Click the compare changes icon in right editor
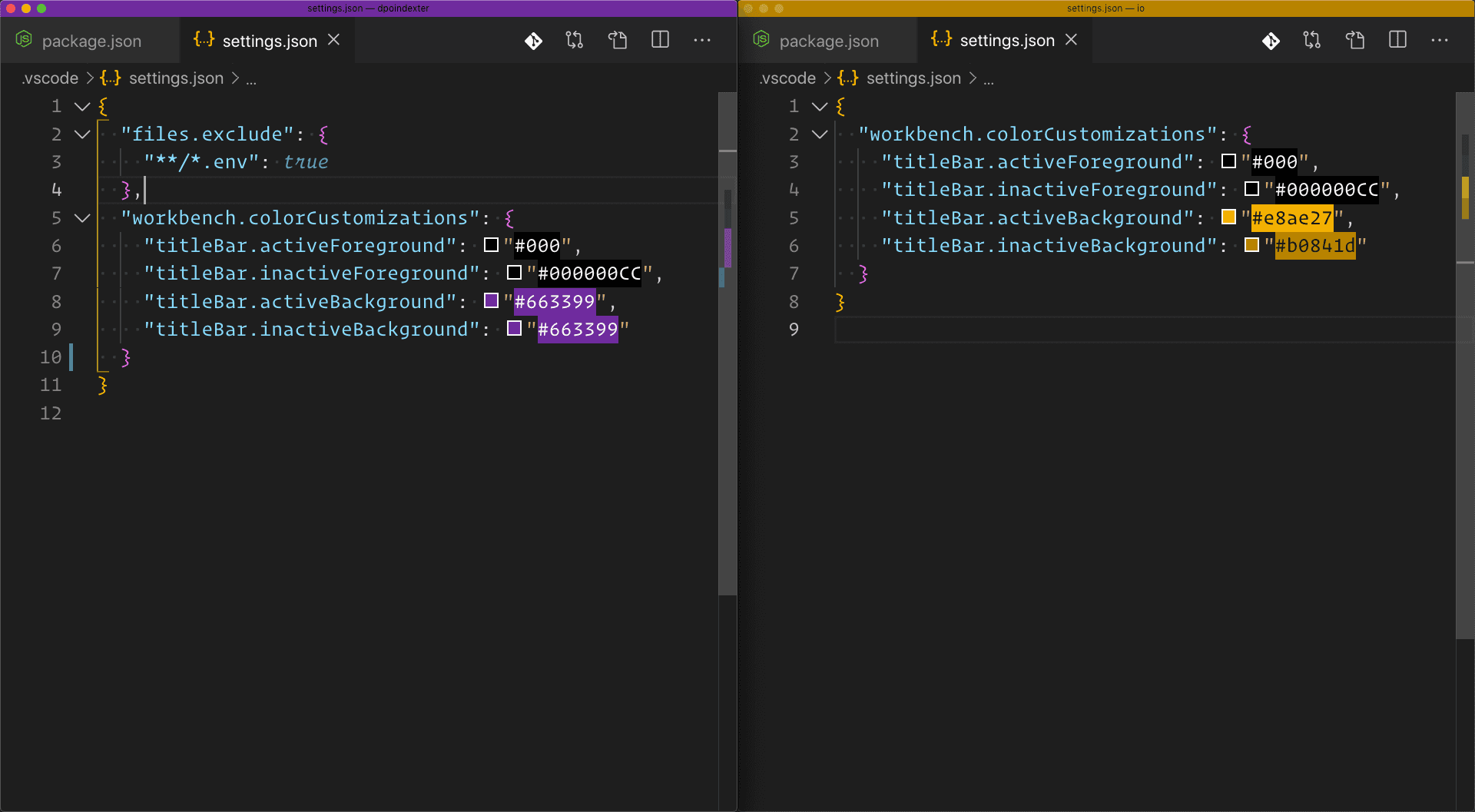 pos(1312,40)
